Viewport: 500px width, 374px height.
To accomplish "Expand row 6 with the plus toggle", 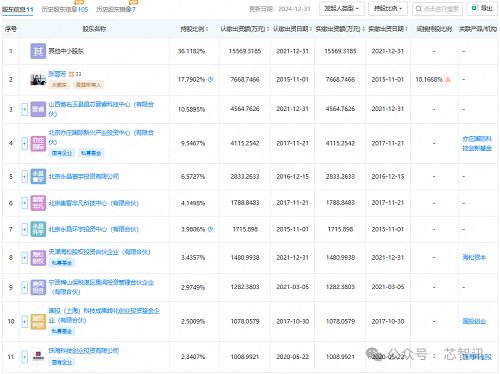I will pyautogui.click(x=24, y=203).
